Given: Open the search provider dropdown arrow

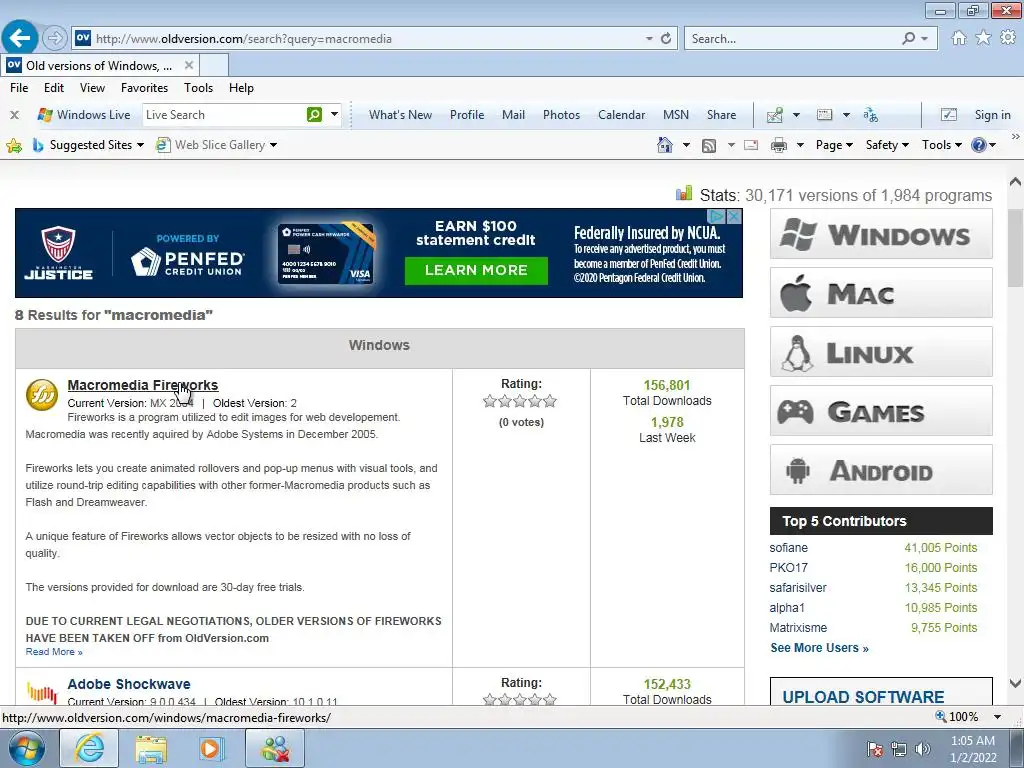Looking at the screenshot, I should click(925, 39).
